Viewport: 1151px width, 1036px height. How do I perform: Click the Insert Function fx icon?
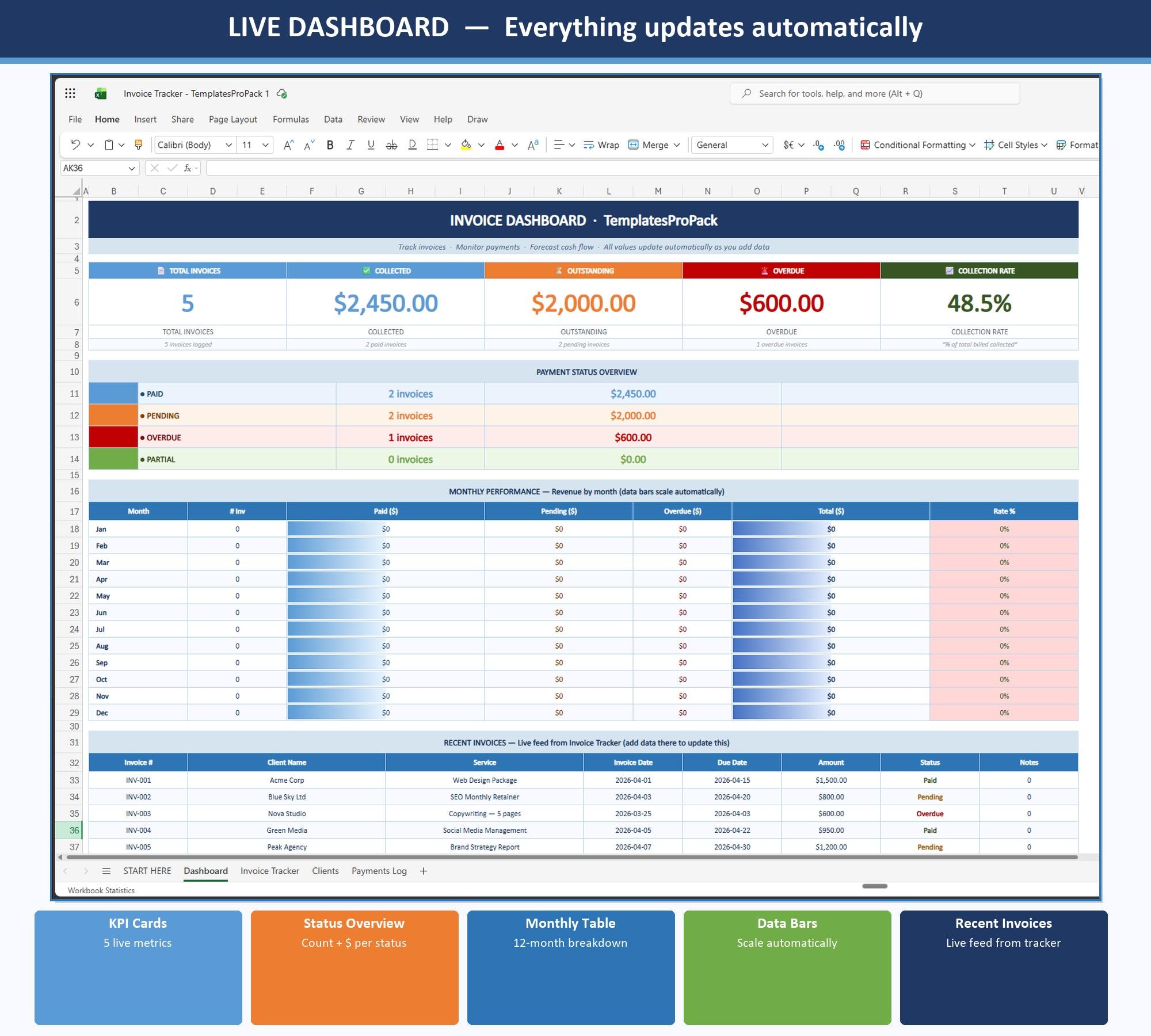(x=187, y=168)
